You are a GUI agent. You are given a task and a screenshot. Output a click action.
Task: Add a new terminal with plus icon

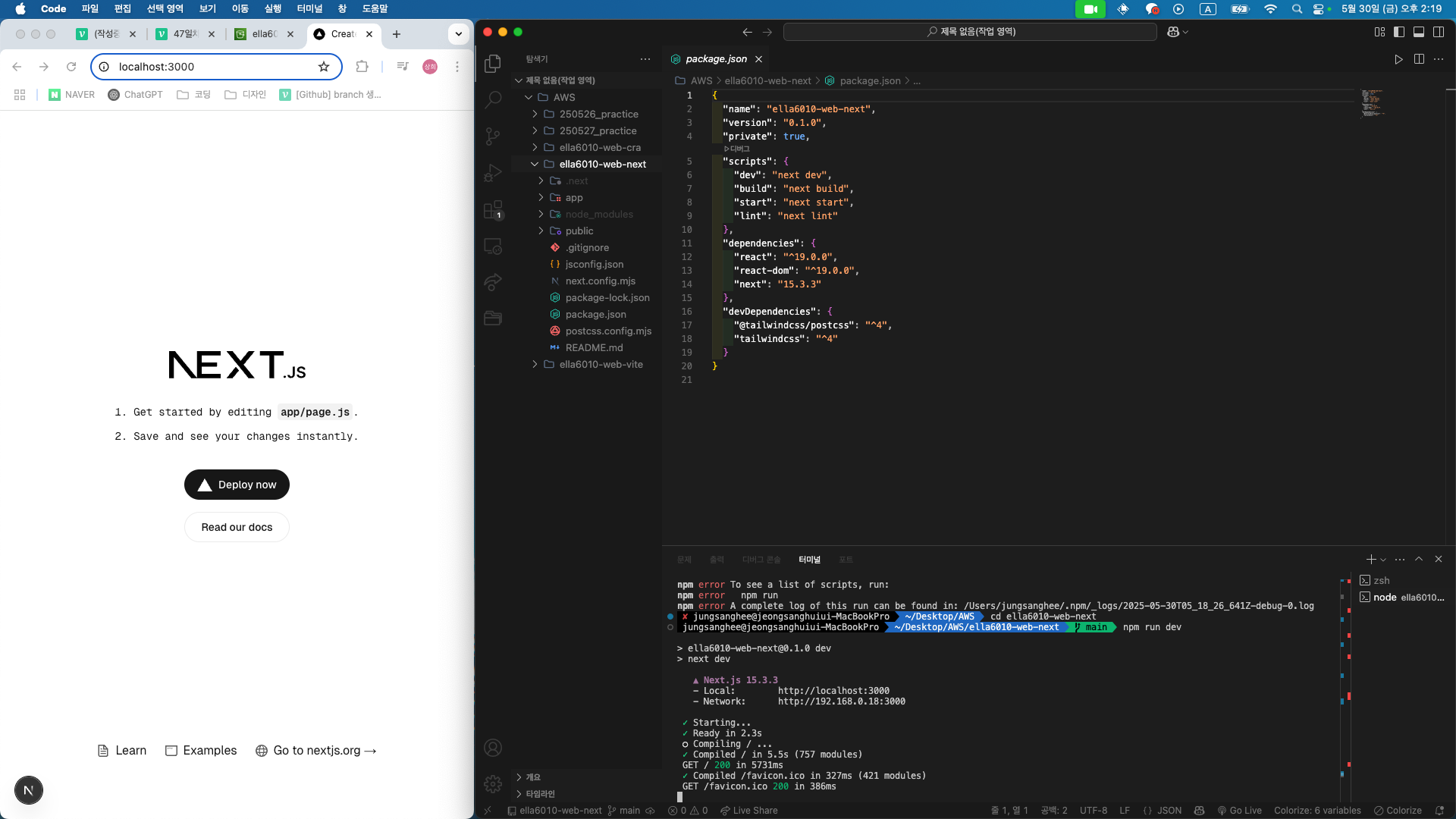1371,559
